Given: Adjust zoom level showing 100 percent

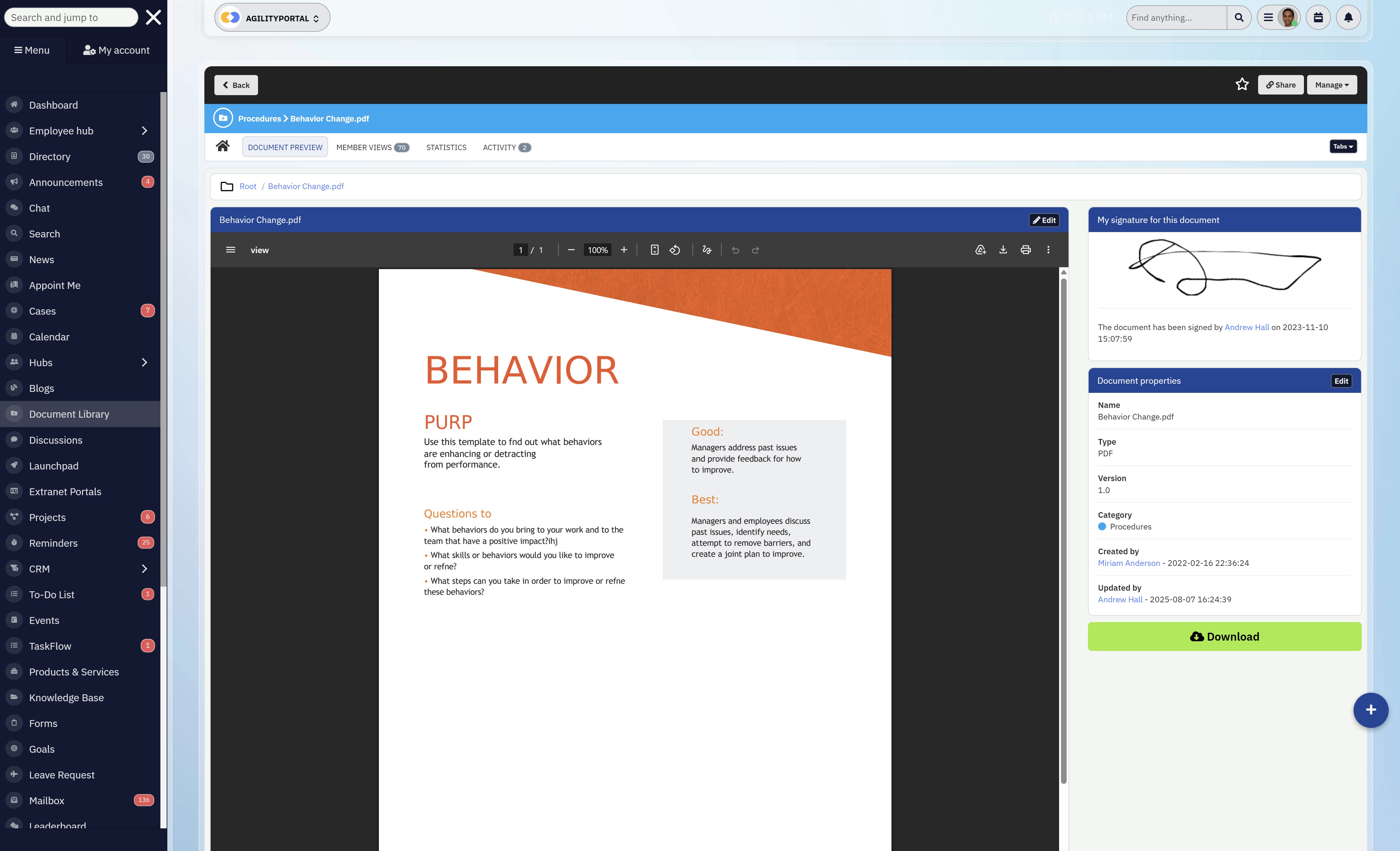Looking at the screenshot, I should [597, 250].
